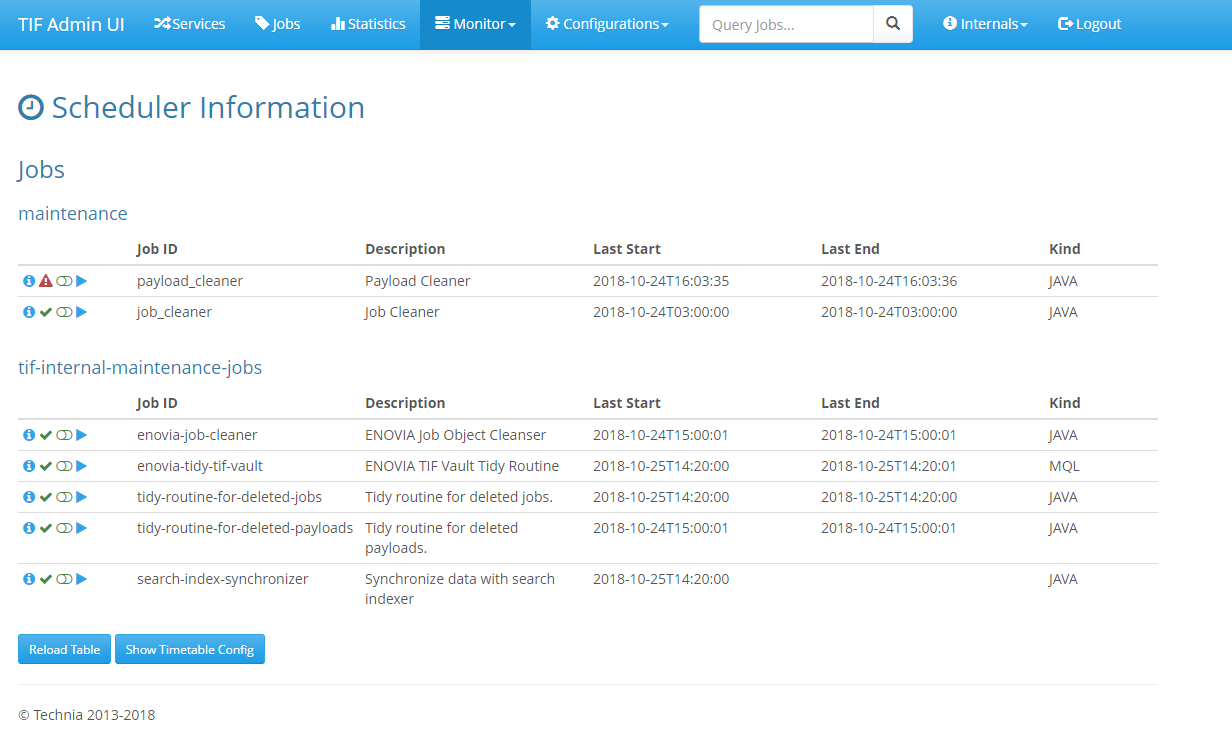Open the Monitor dropdown menu
The height and width of the screenshot is (738, 1232).
[475, 24]
